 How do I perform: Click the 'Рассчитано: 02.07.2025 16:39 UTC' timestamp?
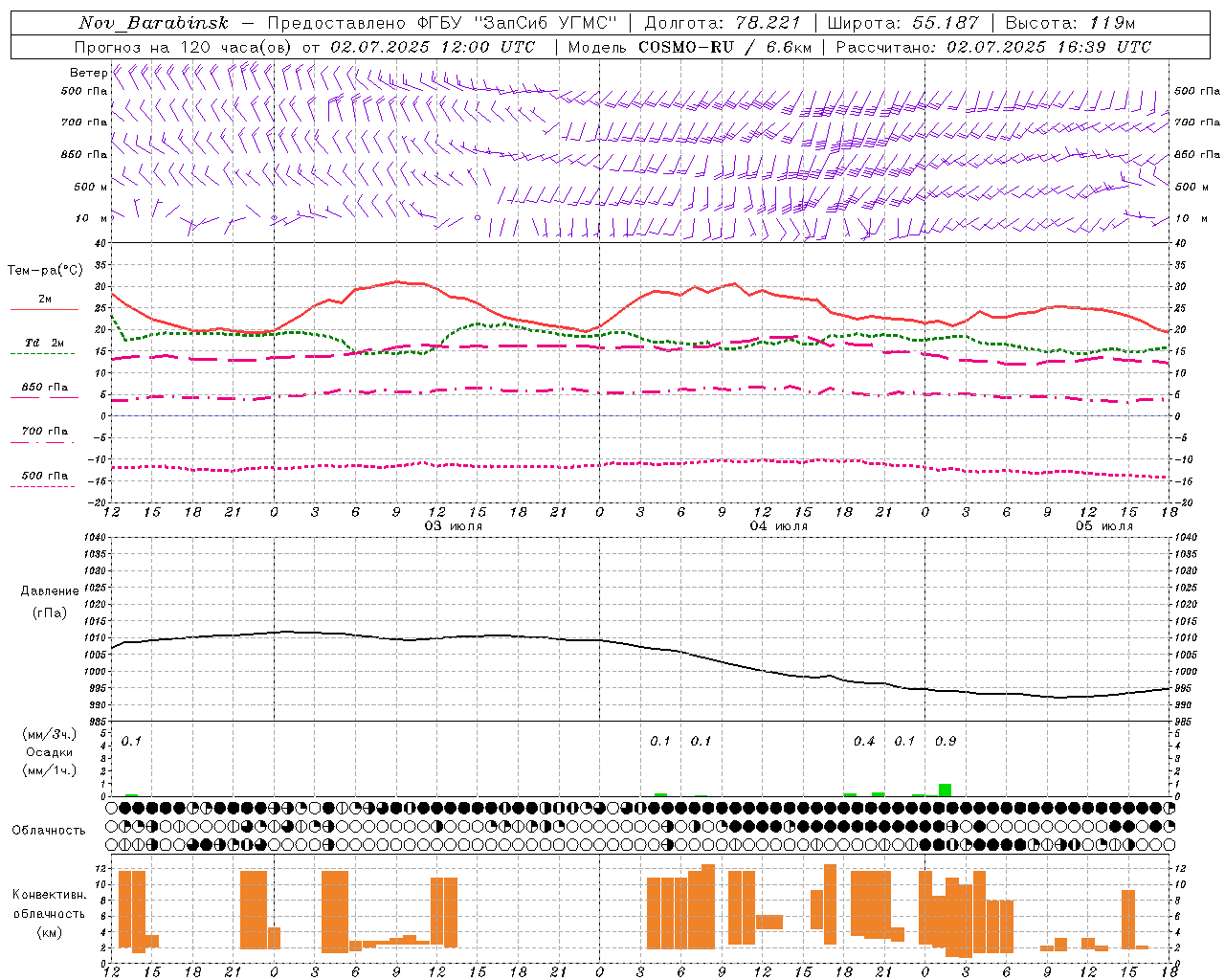(993, 47)
